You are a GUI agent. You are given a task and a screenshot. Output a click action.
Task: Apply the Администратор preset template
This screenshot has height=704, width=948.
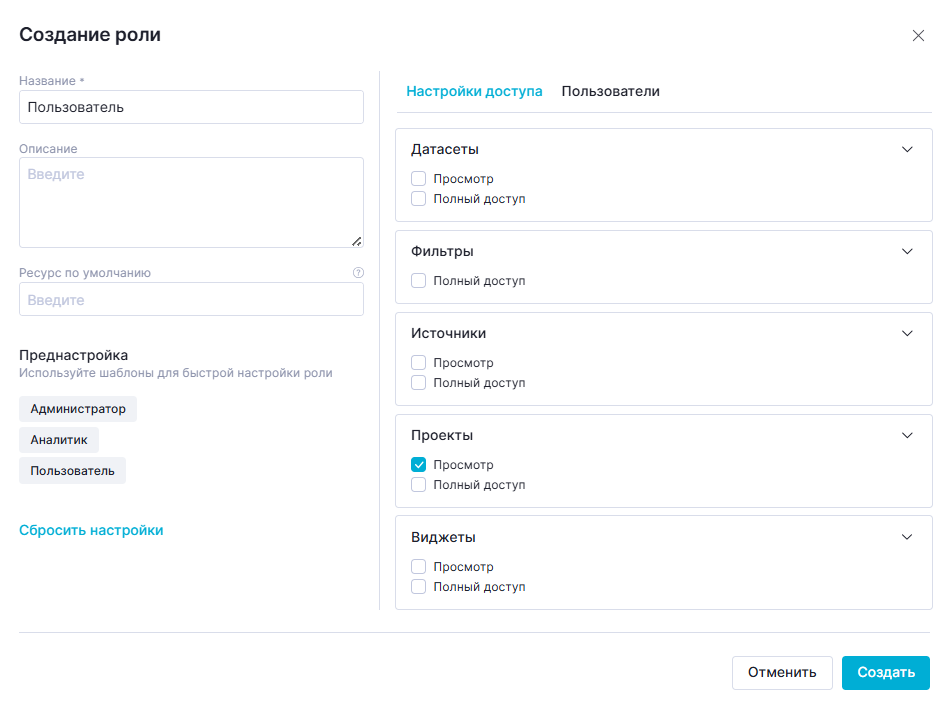tap(78, 409)
